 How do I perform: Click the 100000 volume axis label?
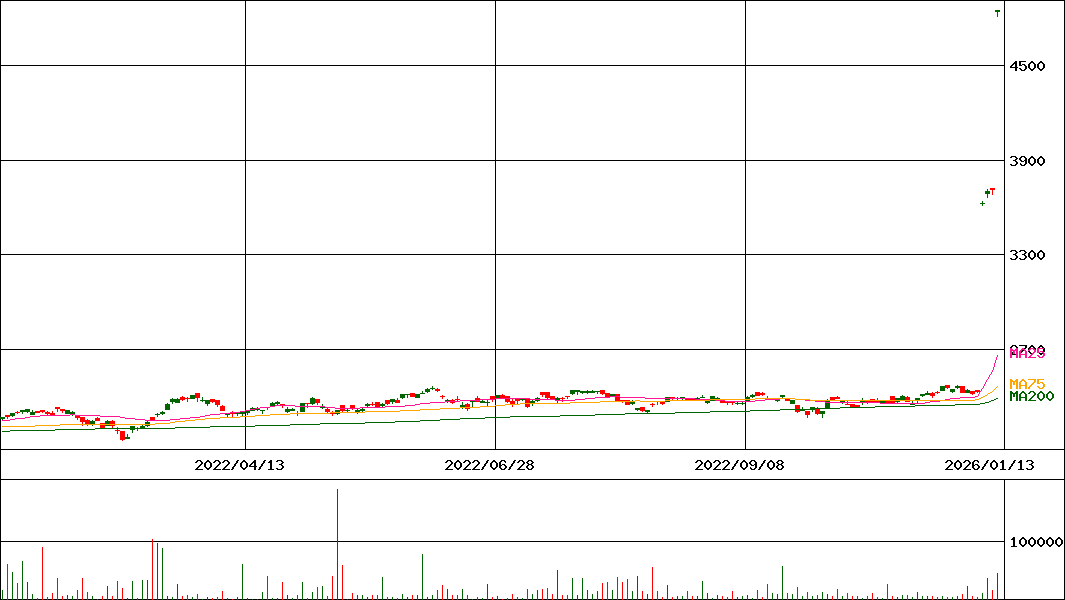1035,542
